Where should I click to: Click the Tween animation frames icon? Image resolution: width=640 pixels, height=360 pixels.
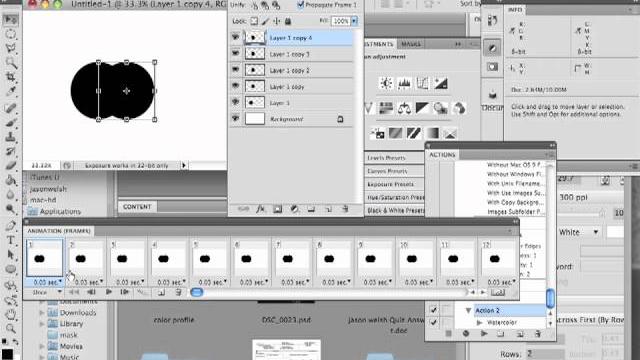(142, 292)
